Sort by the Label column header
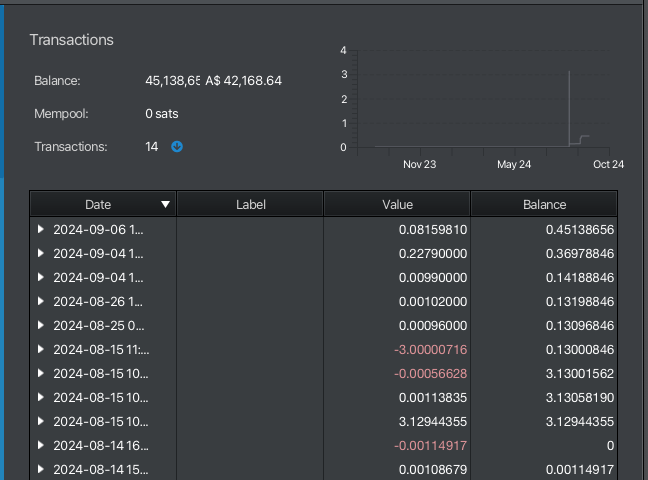 [x=250, y=204]
